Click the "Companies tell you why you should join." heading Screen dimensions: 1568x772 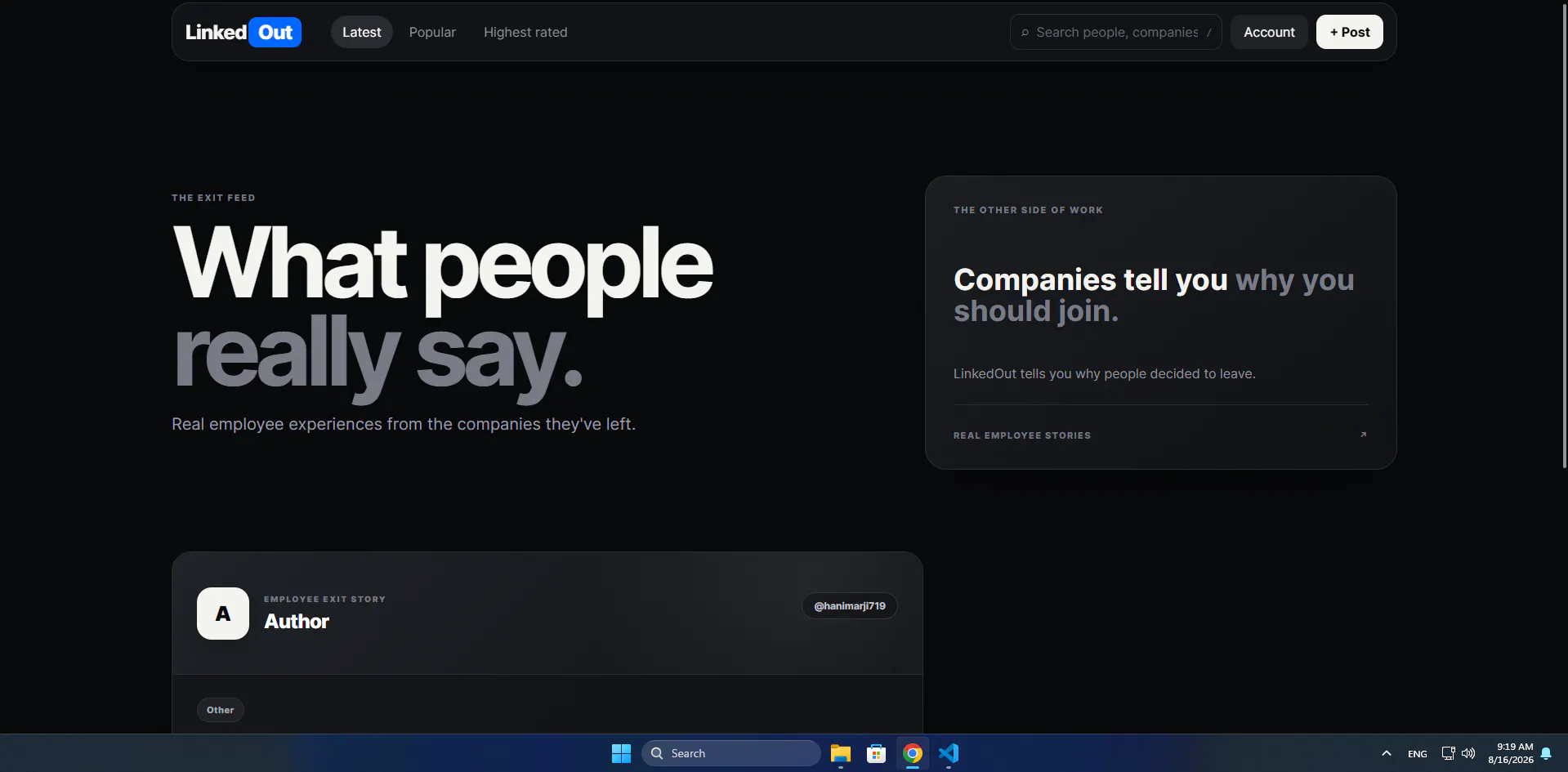[x=1154, y=295]
